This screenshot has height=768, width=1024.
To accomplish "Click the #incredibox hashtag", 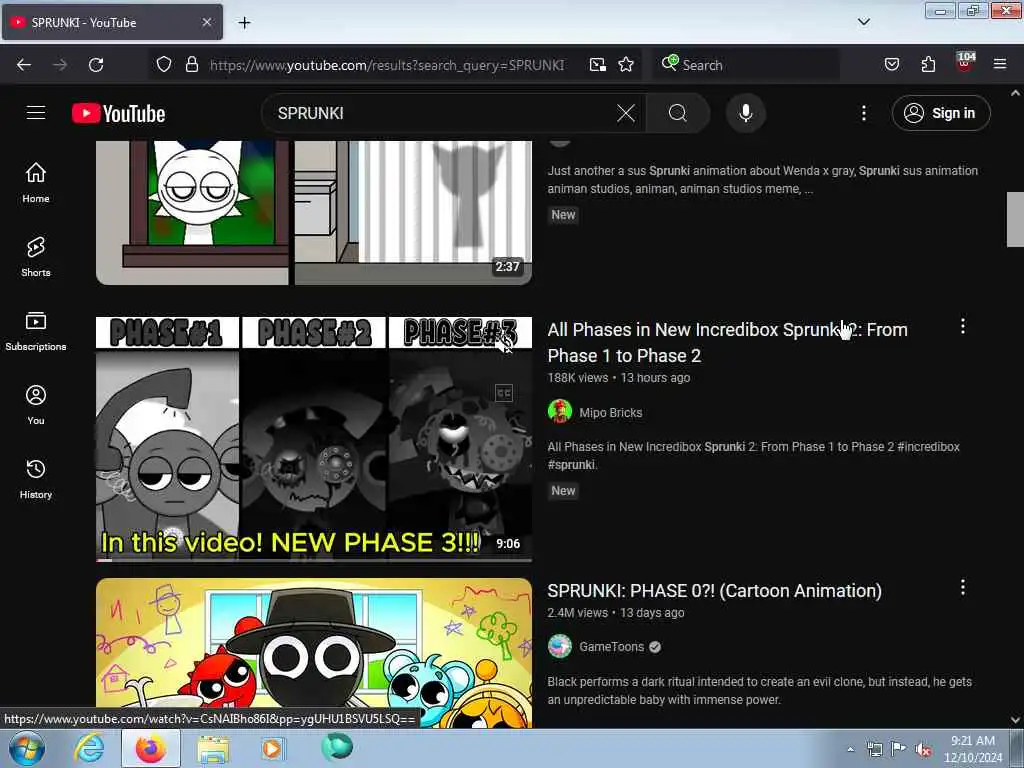I will (928, 447).
